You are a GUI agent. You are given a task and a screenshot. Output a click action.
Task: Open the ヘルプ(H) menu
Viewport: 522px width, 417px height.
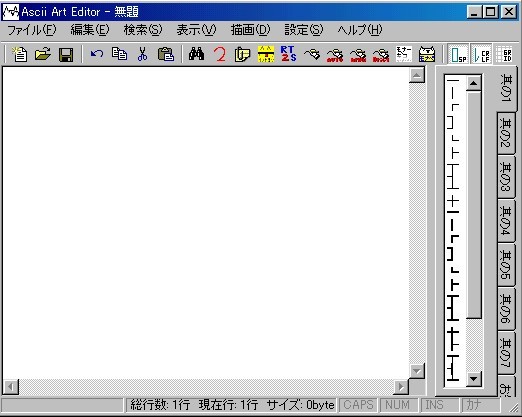click(360, 30)
